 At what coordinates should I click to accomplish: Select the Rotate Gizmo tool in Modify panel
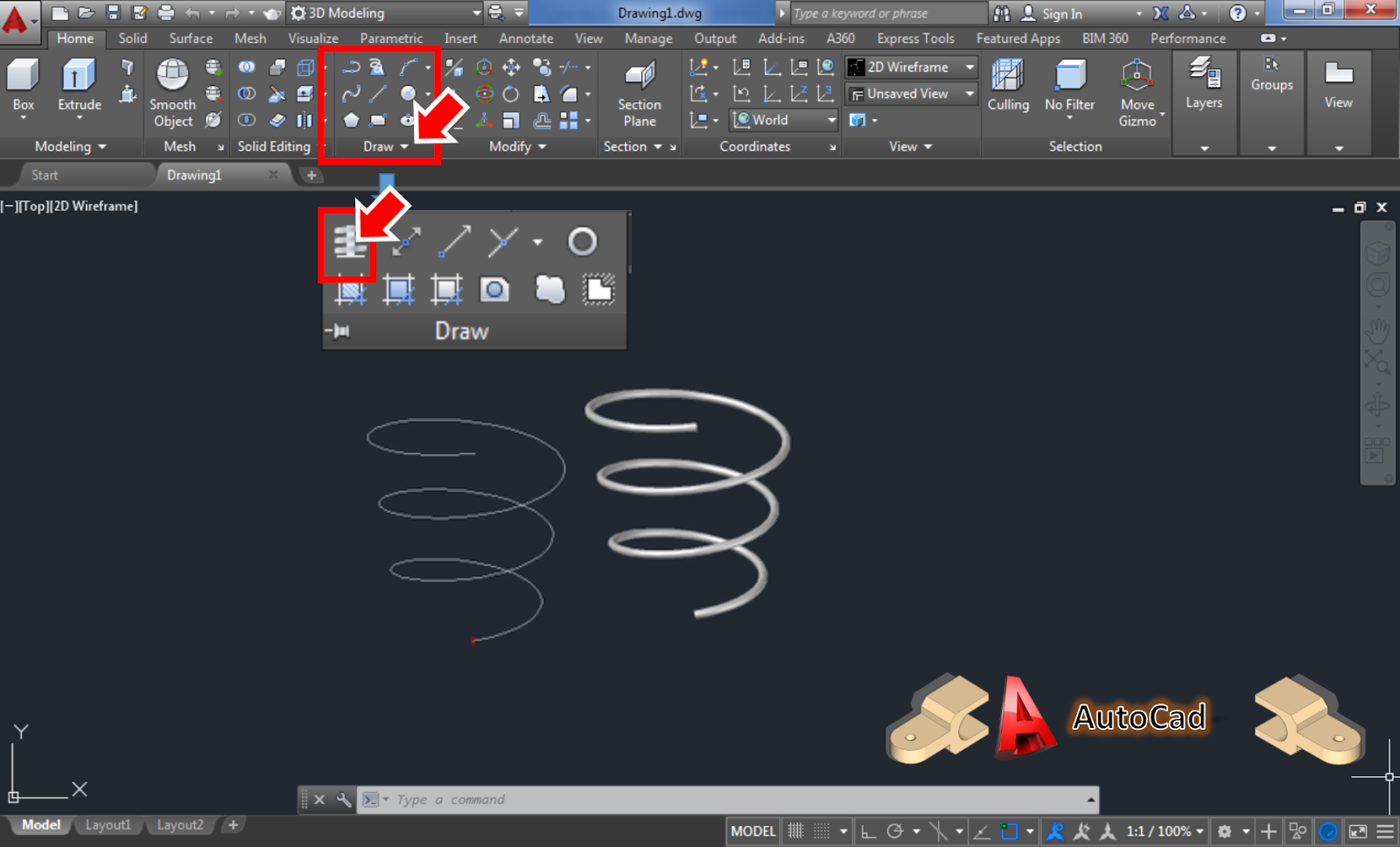(485, 93)
